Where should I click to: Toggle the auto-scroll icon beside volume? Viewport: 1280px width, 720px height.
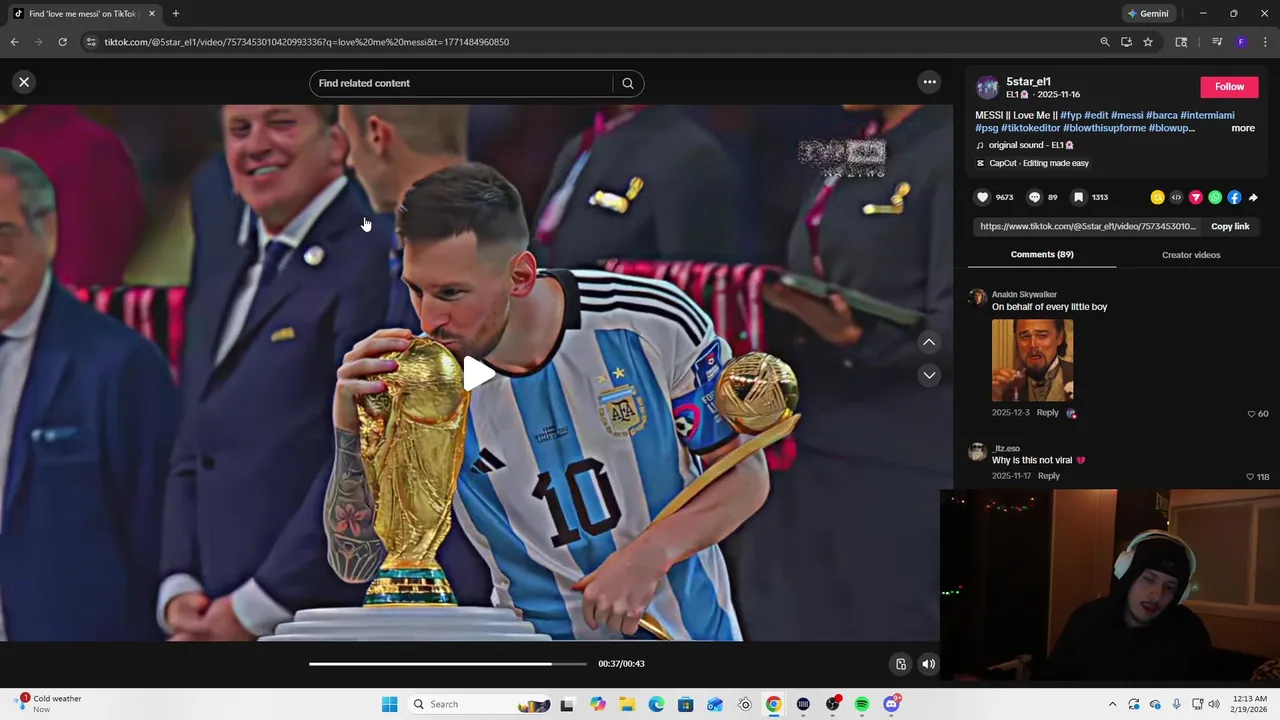(901, 664)
